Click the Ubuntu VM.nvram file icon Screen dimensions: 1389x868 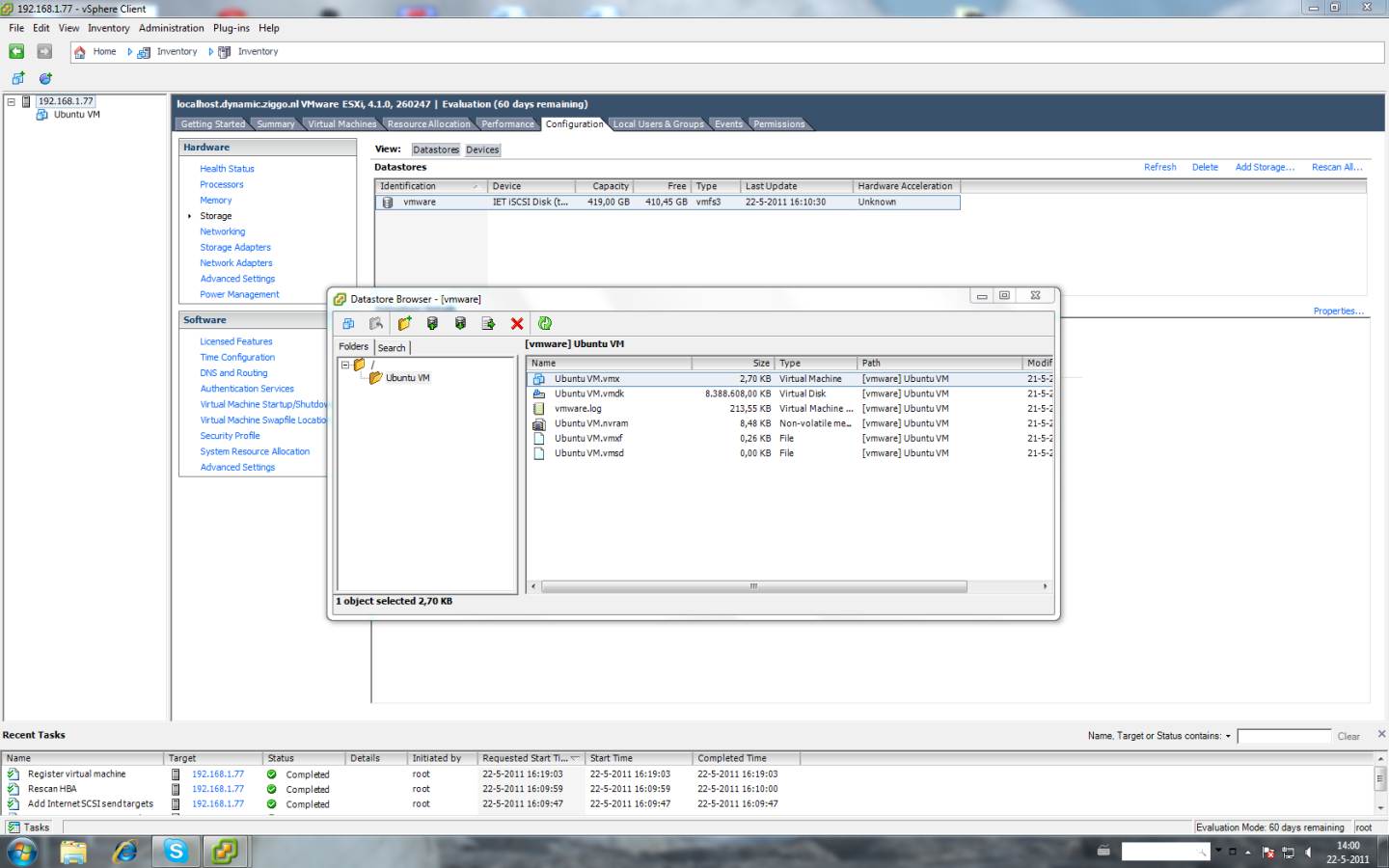click(x=539, y=423)
